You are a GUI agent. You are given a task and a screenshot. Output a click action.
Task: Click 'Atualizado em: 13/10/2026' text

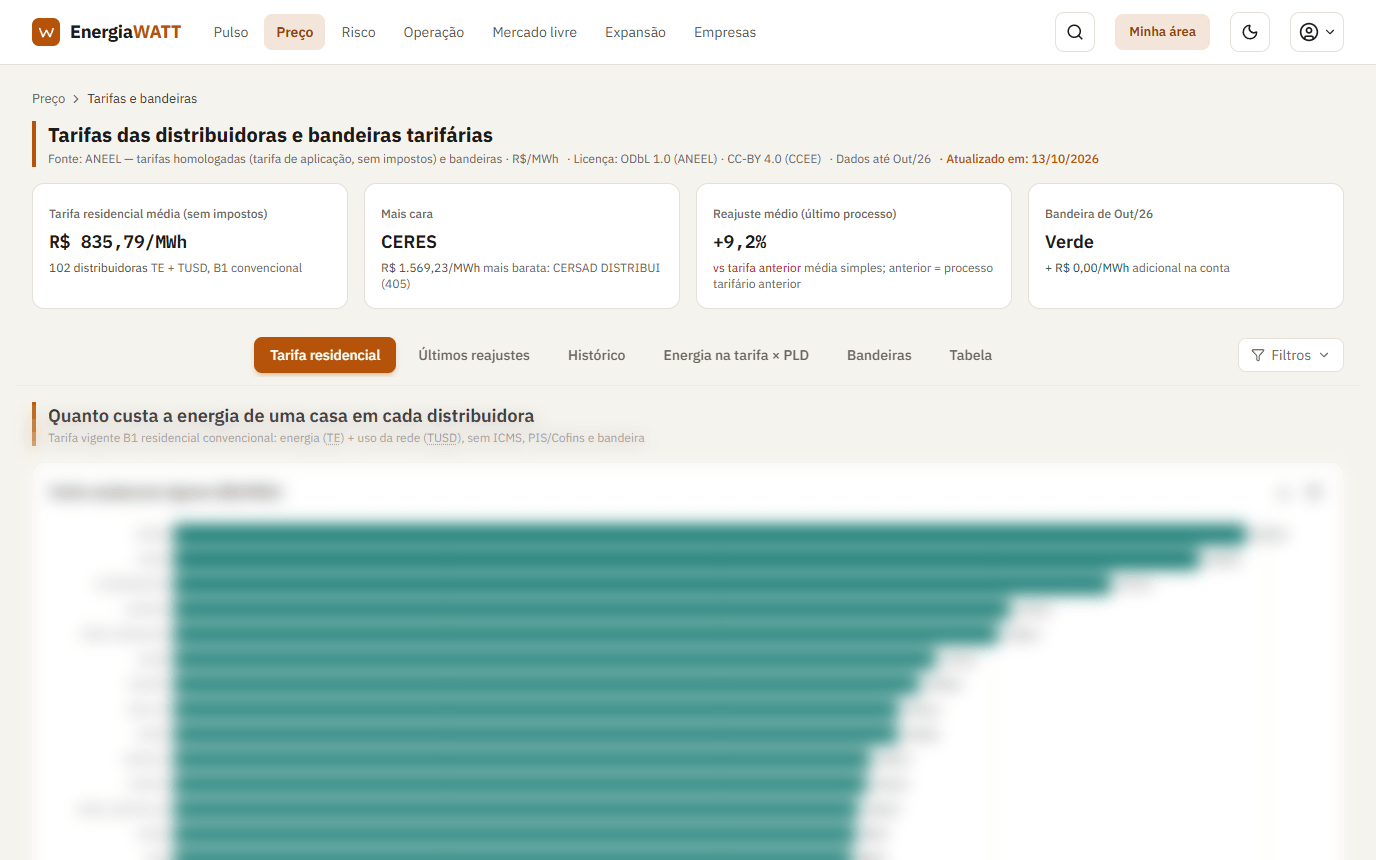[1022, 159]
